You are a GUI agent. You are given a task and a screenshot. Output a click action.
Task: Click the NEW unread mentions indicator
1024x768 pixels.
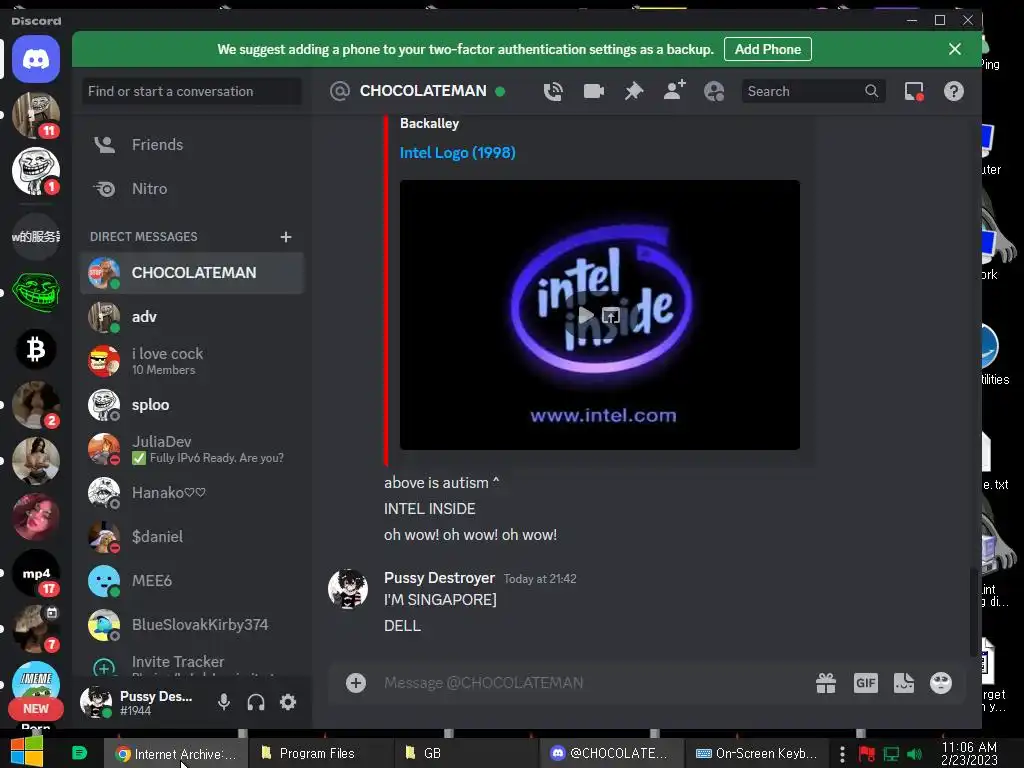click(36, 709)
